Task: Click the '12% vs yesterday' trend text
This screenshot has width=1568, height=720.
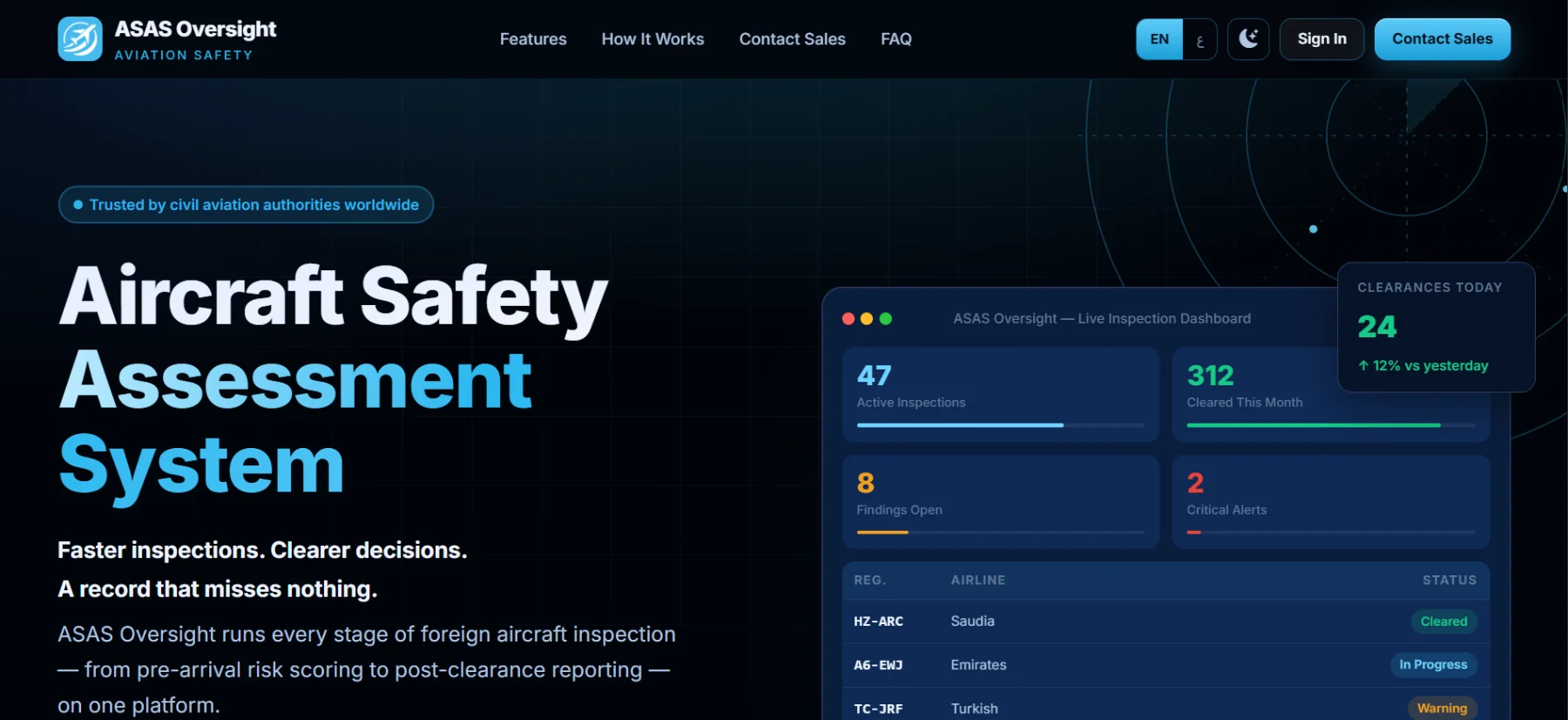Action: (1423, 366)
